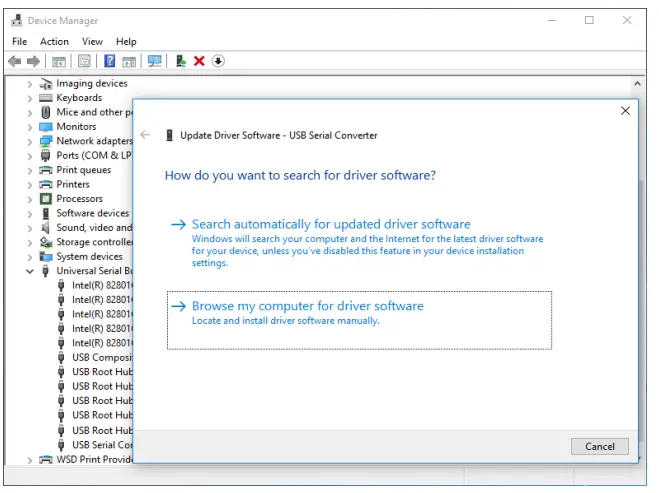Click the Disable device down-arrow toolbar icon
Screen dimensions: 659x493
tap(218, 61)
